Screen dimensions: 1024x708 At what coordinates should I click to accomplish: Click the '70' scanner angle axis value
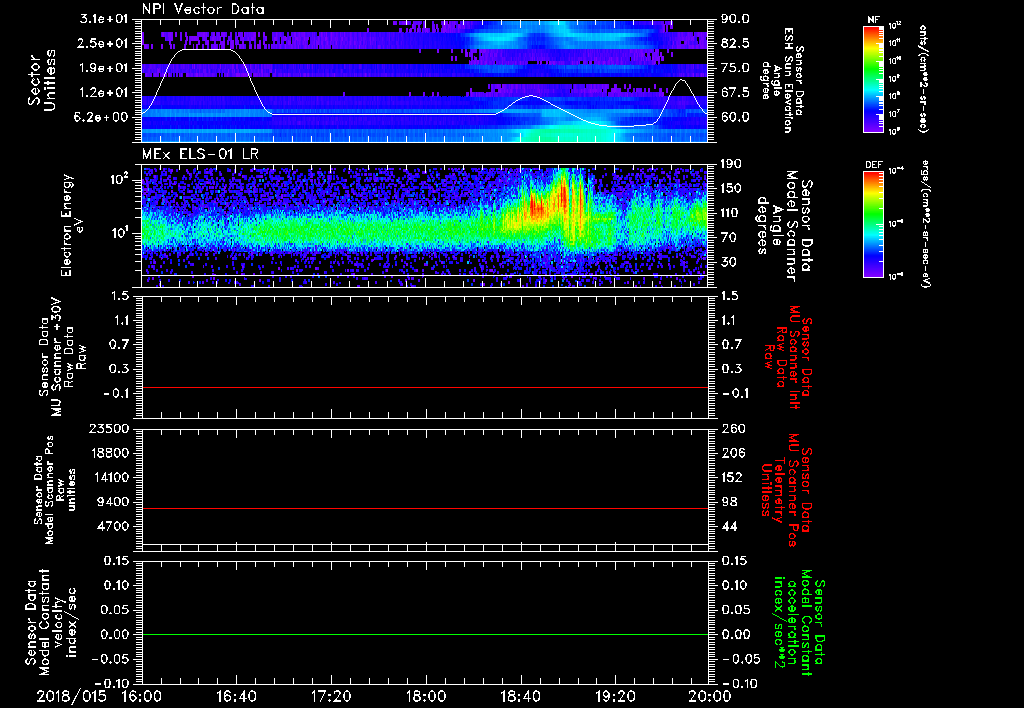[x=729, y=237]
